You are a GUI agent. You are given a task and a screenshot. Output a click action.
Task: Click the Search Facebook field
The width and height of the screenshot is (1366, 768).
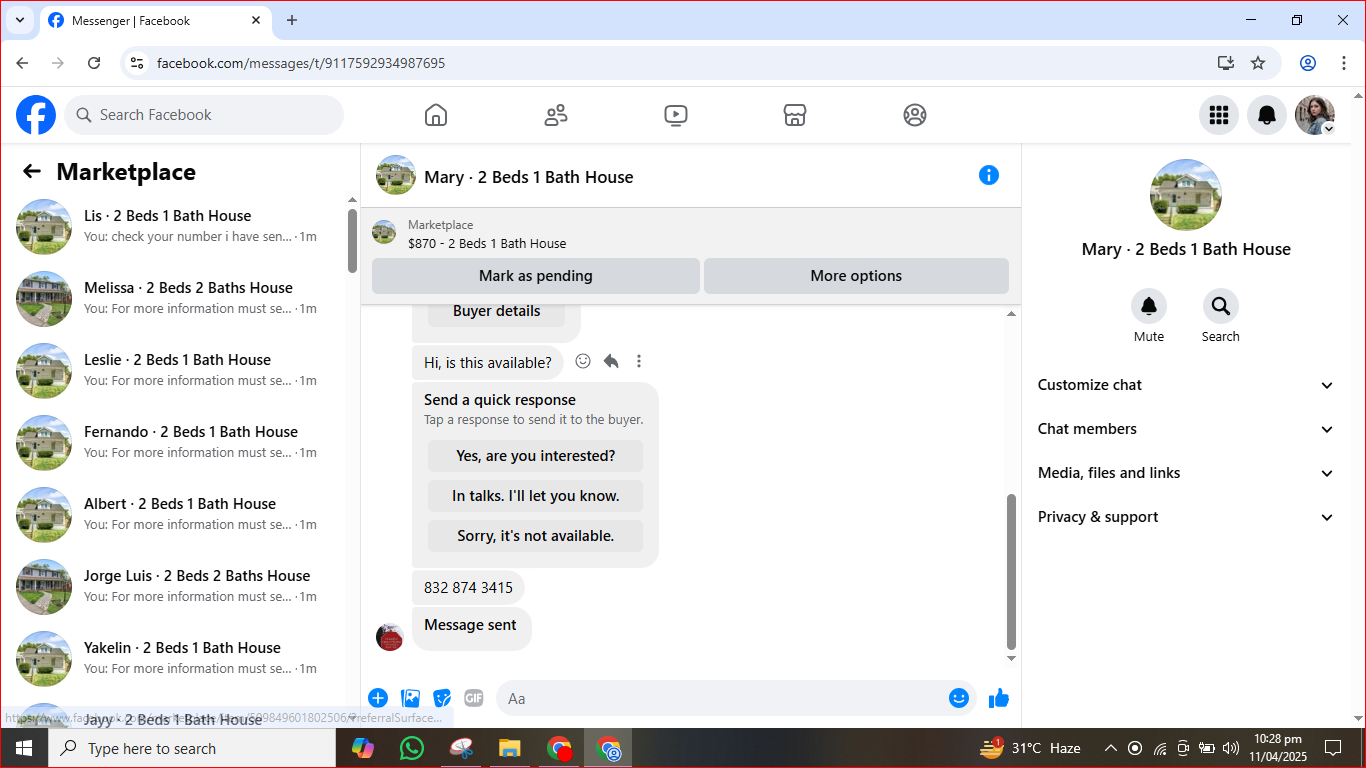(204, 115)
